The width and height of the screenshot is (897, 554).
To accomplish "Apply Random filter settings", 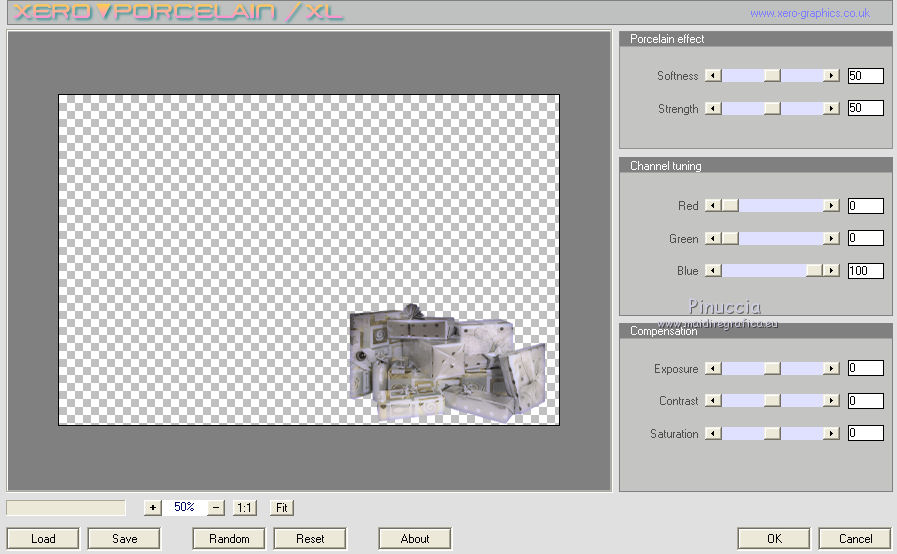I will pos(229,539).
